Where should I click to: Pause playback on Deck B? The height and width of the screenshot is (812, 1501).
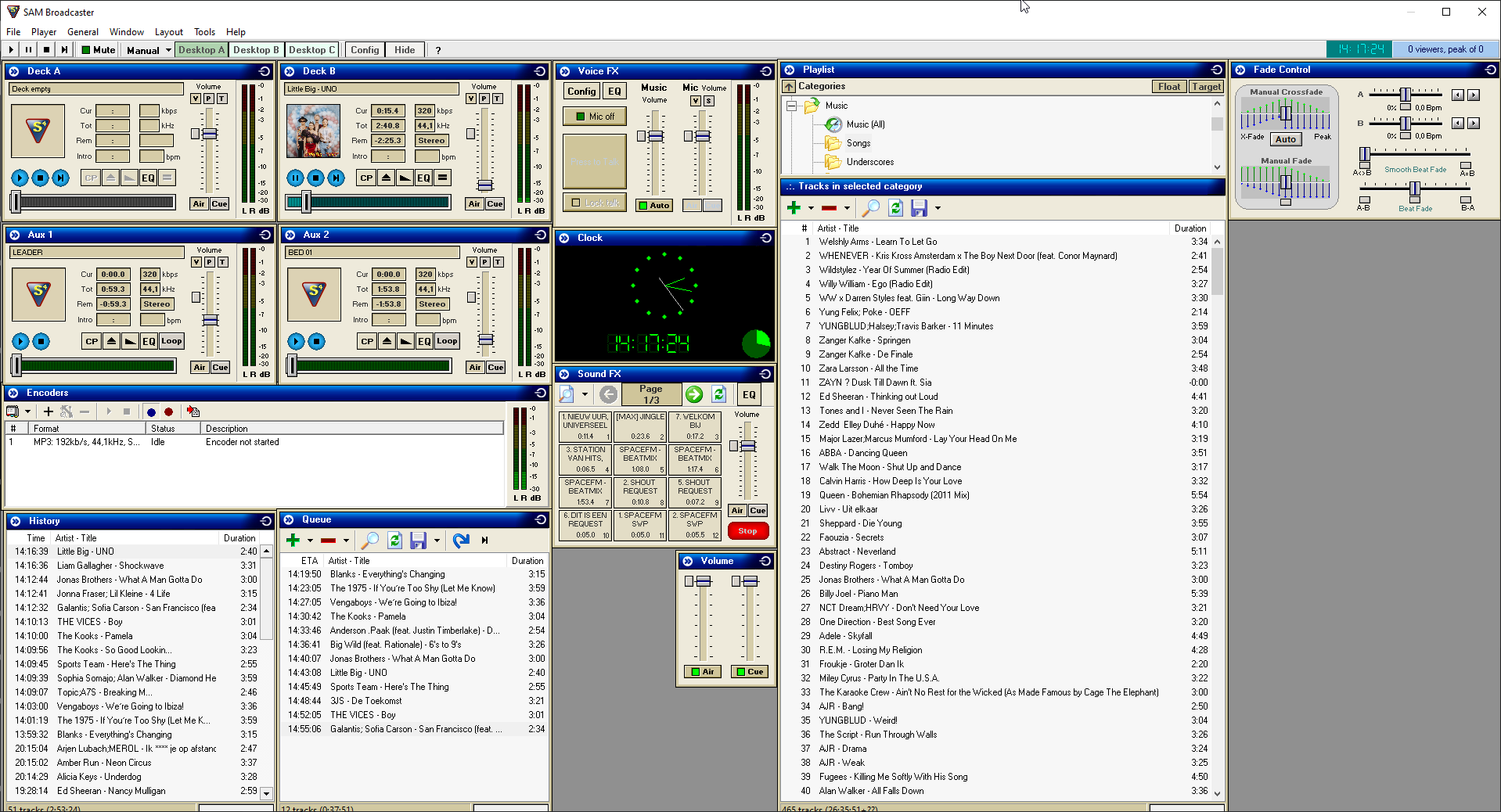295,178
